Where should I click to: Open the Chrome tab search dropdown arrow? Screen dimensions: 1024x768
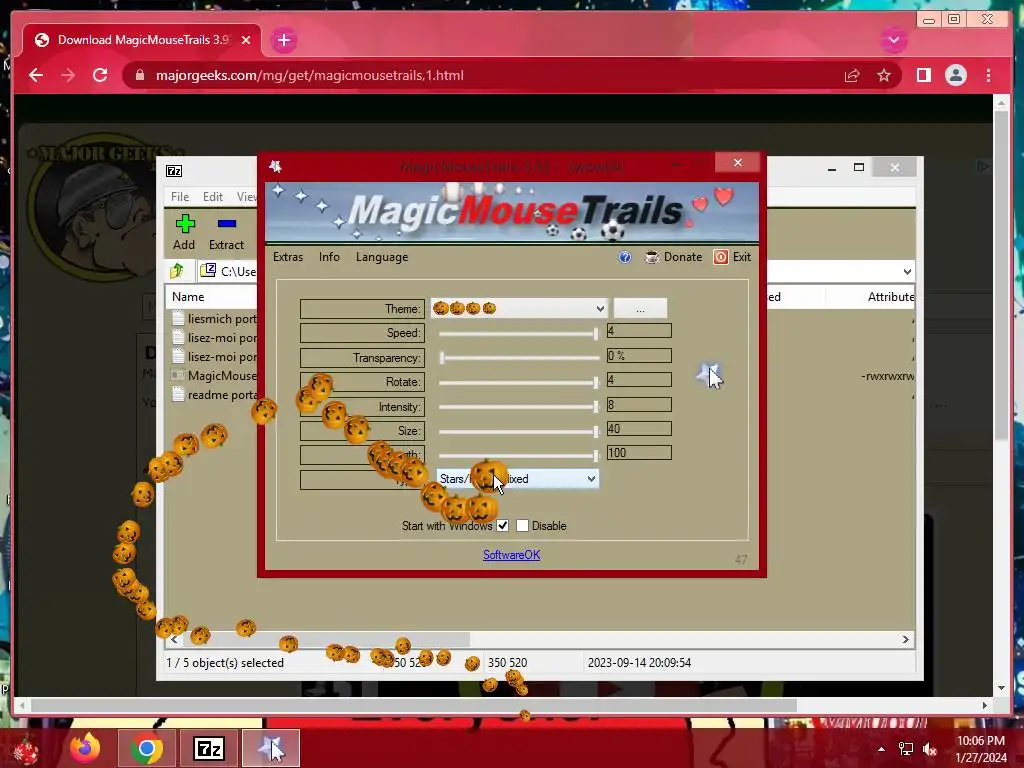893,40
